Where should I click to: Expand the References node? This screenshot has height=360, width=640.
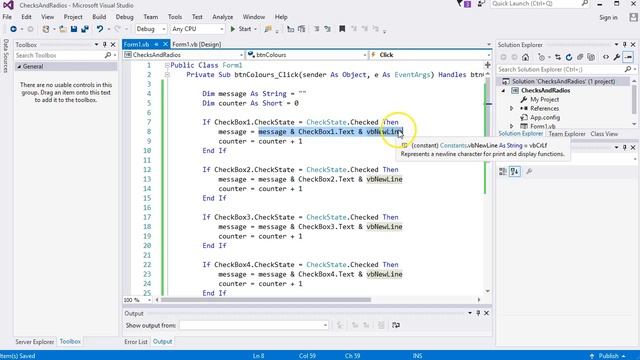tap(512, 109)
